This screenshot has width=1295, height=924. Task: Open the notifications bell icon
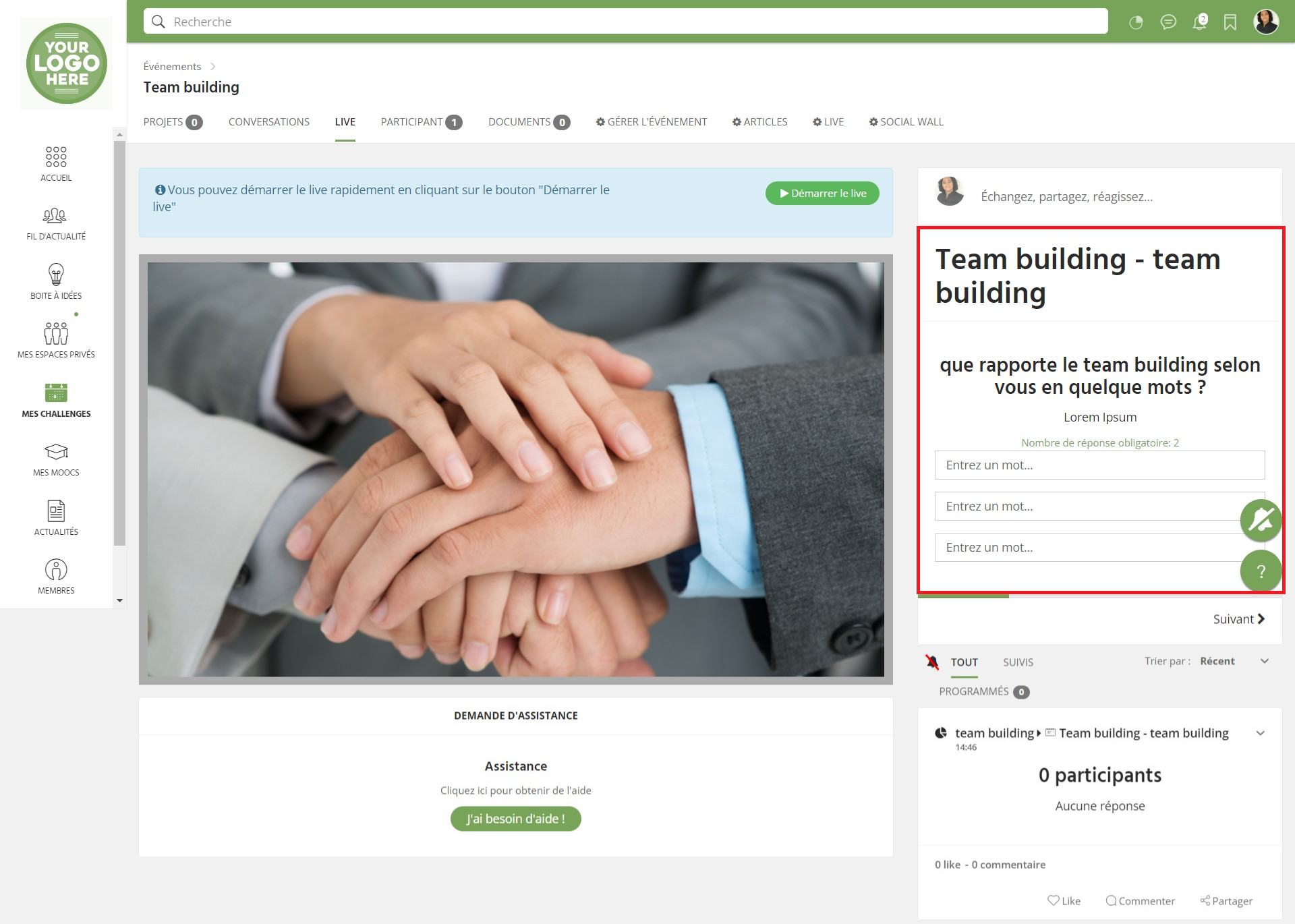pyautogui.click(x=1199, y=22)
